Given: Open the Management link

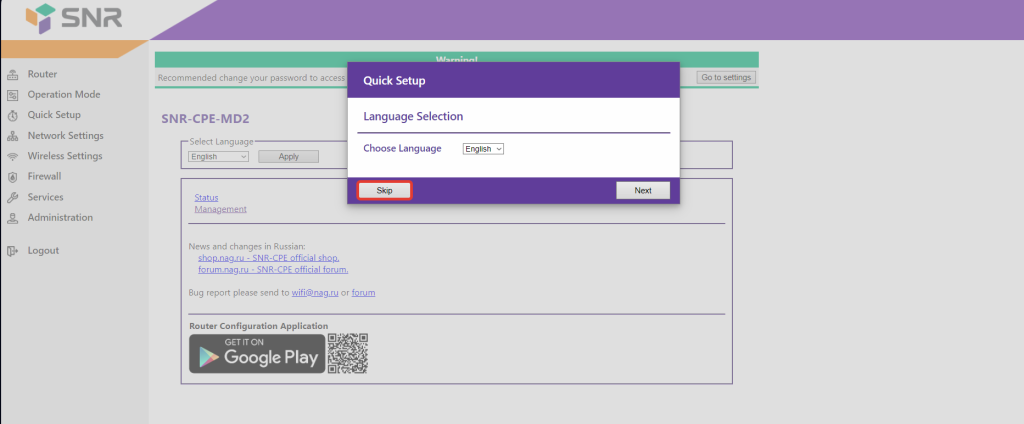Looking at the screenshot, I should tap(221, 209).
